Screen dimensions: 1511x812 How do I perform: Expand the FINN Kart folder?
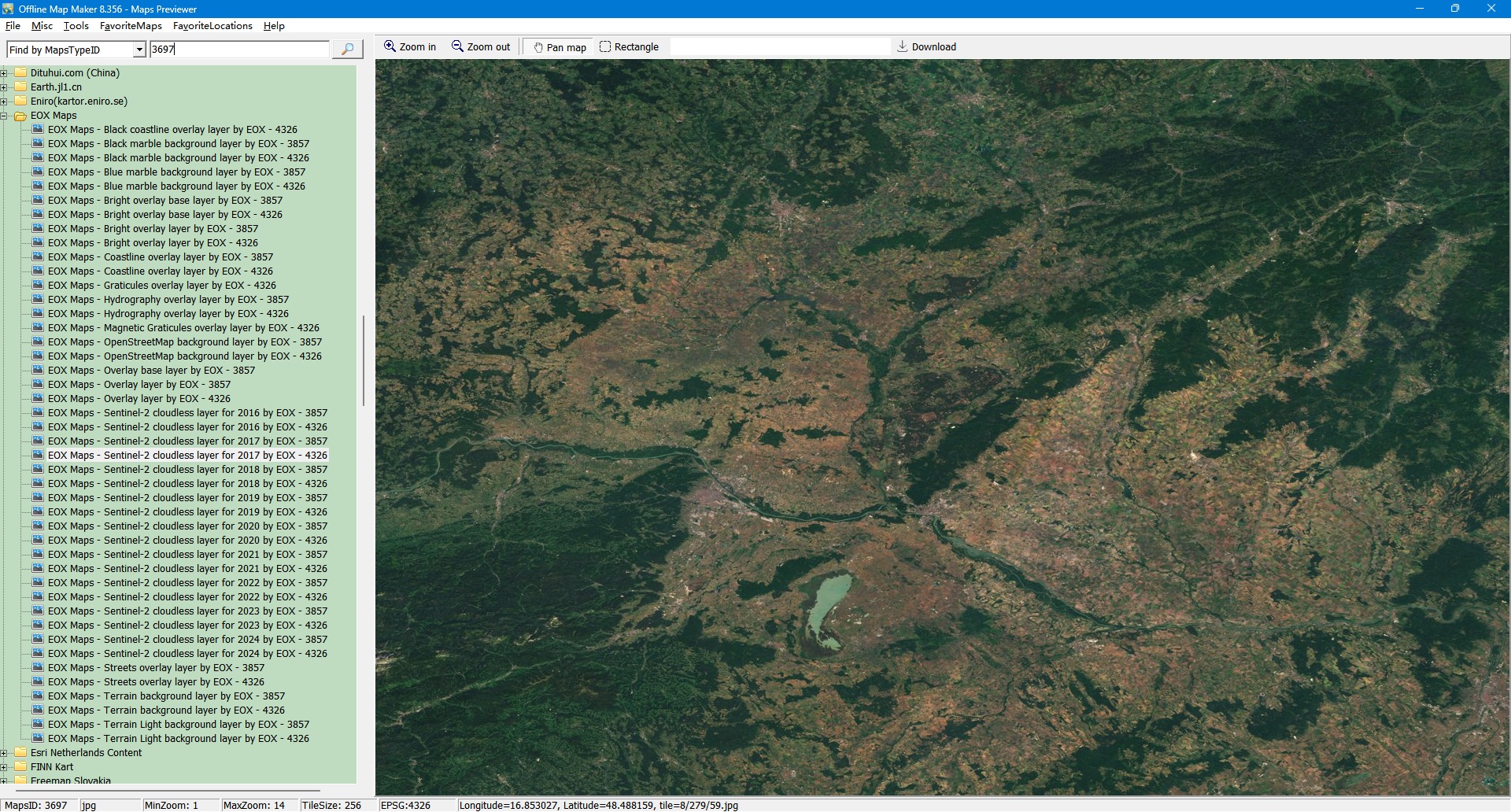coord(4,767)
